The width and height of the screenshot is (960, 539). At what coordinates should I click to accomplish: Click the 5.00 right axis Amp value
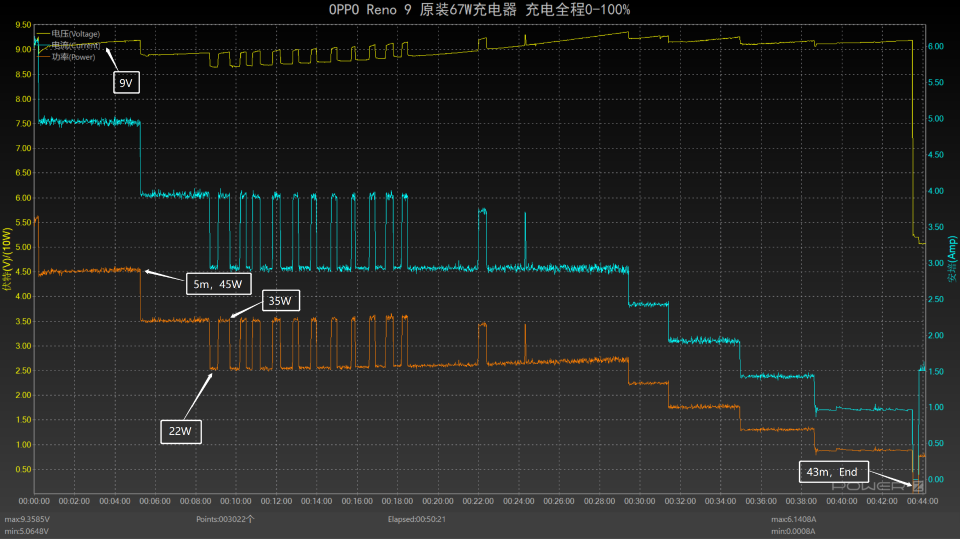pyautogui.click(x=936, y=119)
